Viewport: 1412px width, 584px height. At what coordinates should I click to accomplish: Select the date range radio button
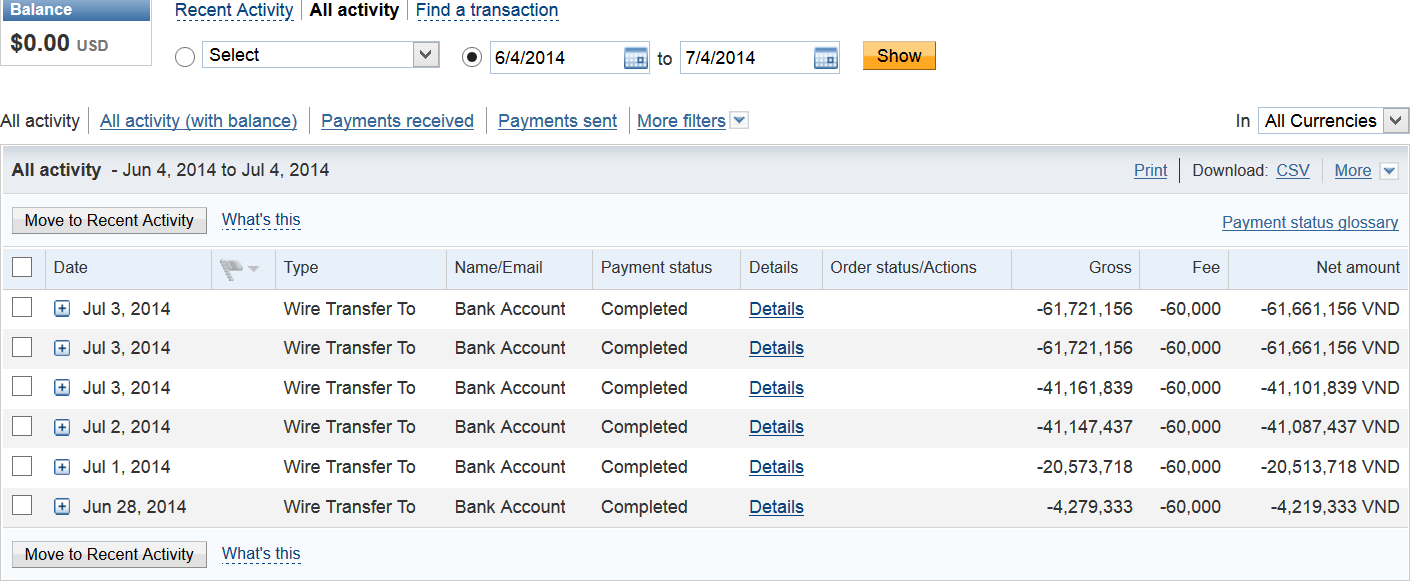coord(472,57)
